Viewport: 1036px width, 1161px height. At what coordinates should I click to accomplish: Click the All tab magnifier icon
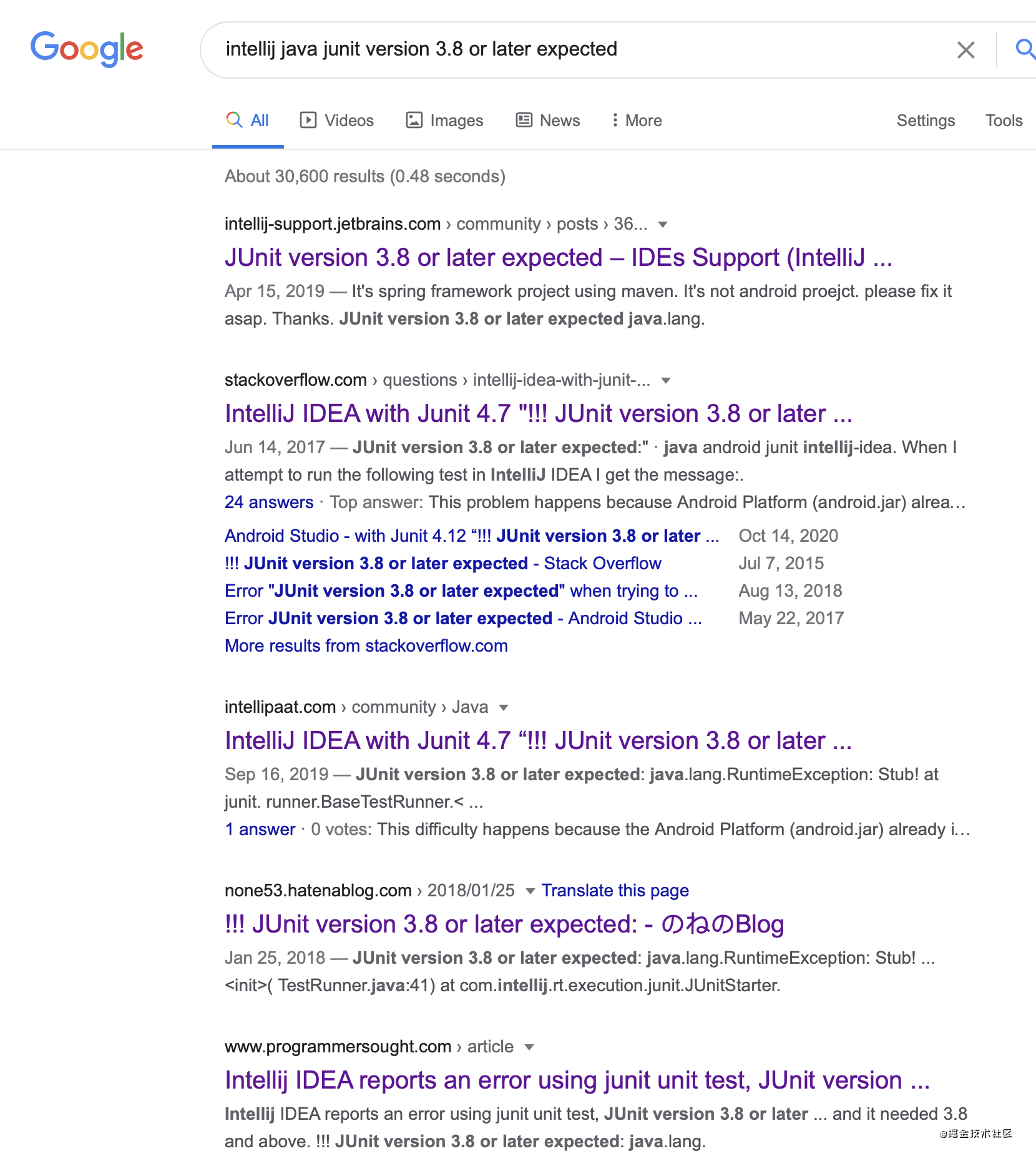point(234,120)
